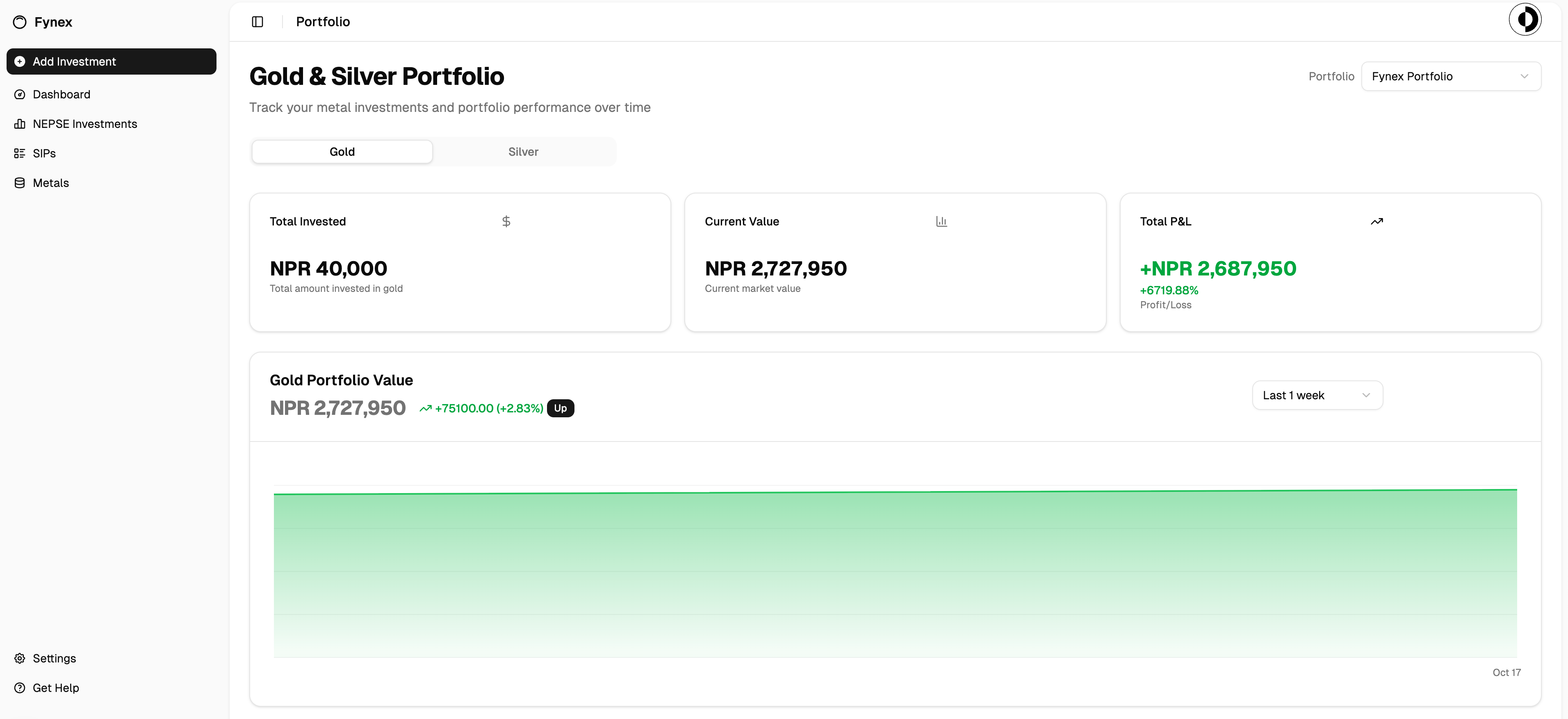Image resolution: width=1568 pixels, height=719 pixels.
Task: Click the Up badge
Action: (560, 408)
